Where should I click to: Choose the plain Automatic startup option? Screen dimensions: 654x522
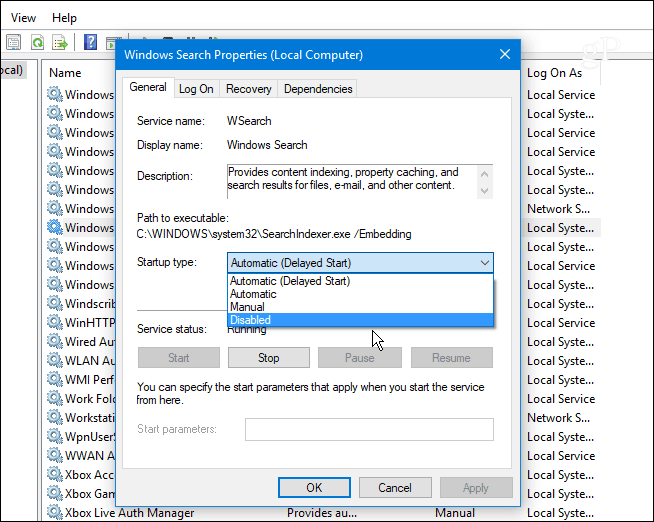360,294
